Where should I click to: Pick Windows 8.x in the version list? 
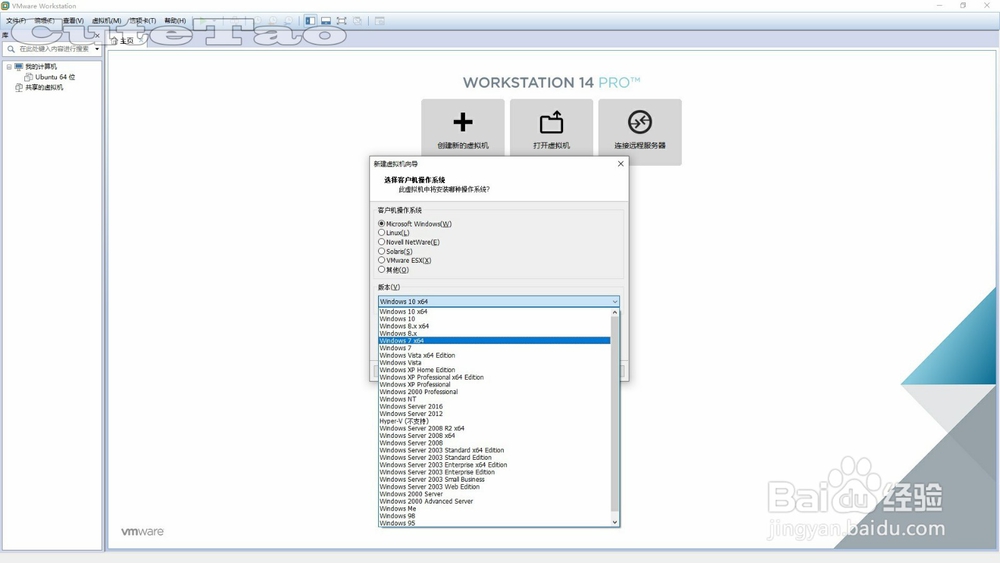(494, 333)
